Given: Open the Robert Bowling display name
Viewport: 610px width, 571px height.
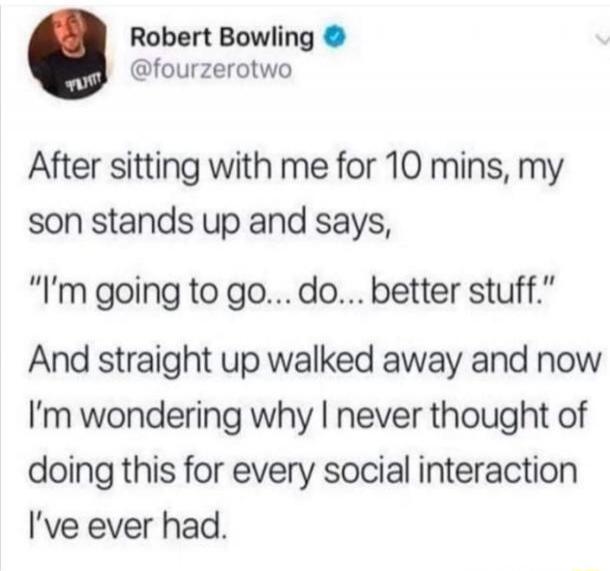Looking at the screenshot, I should (222, 38).
